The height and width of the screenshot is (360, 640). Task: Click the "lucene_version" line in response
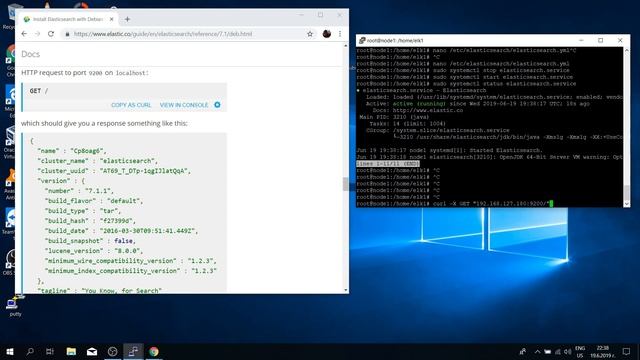point(93,251)
